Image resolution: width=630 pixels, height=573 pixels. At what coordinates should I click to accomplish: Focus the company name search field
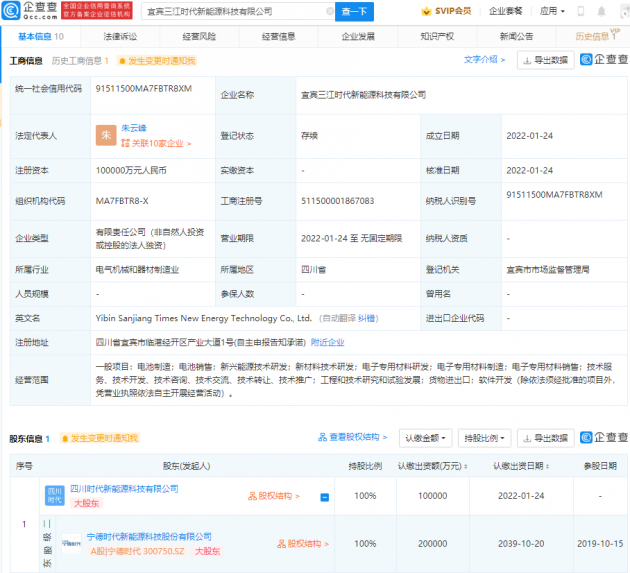click(x=237, y=12)
